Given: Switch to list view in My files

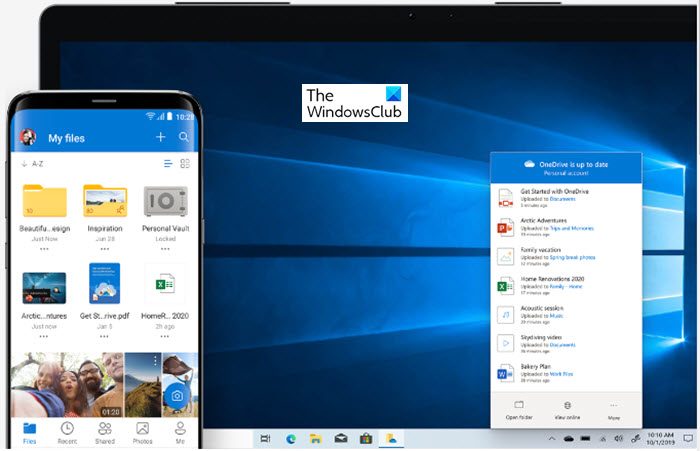Looking at the screenshot, I should coord(168,164).
